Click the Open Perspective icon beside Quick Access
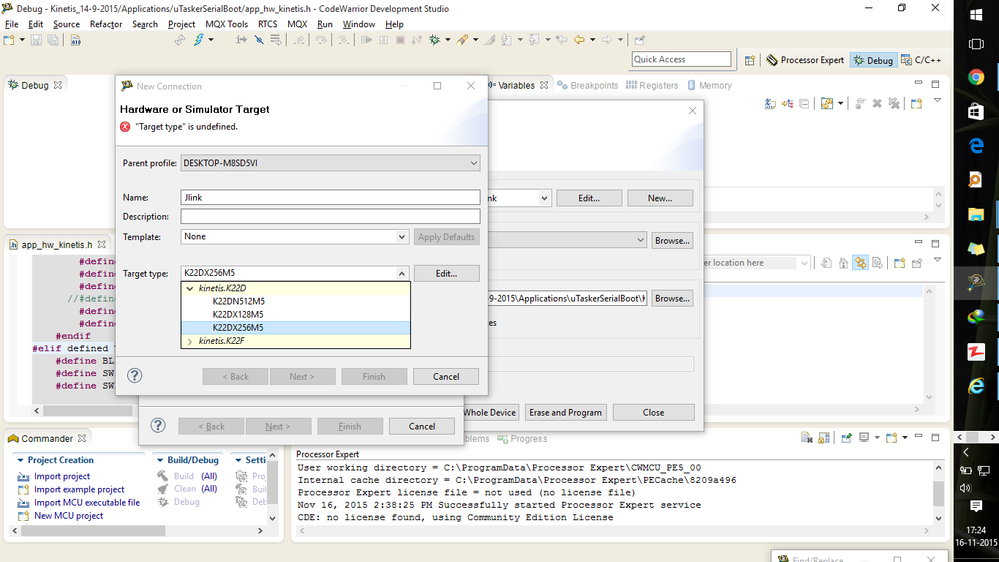Viewport: 999px width, 562px height. point(750,60)
